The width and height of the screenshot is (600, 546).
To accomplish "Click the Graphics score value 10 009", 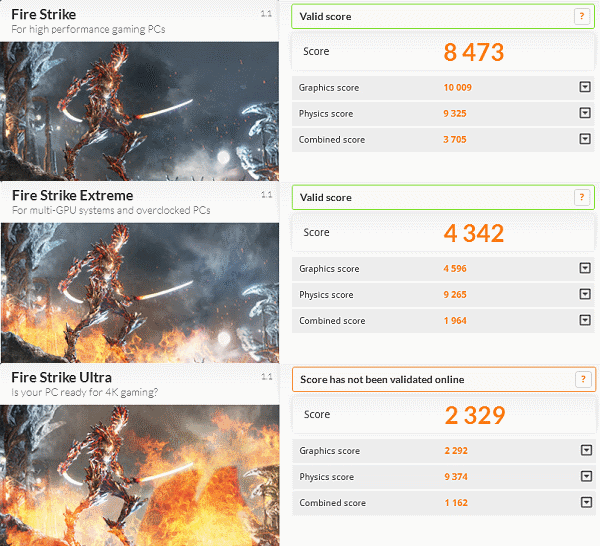I will pyautogui.click(x=458, y=88).
